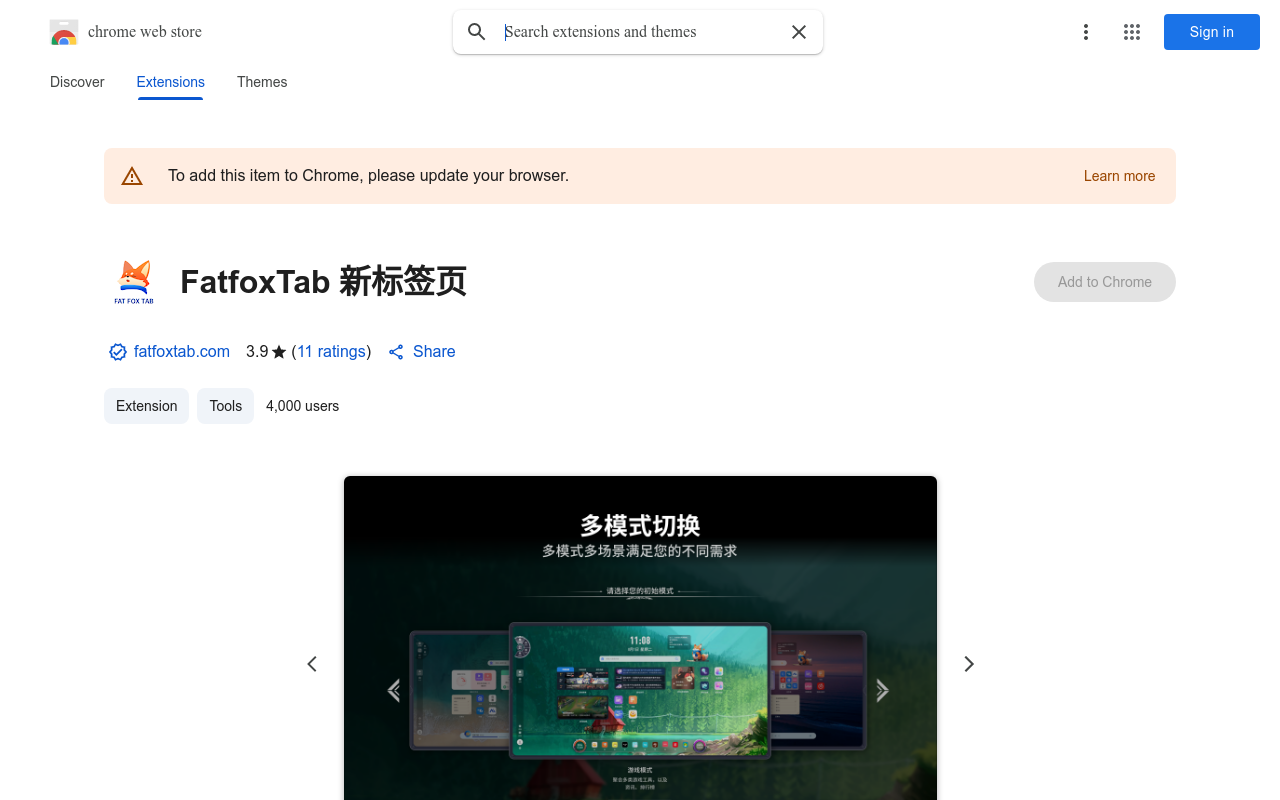Screen dimensions: 1280x800
Task: Click the update your browser banner message
Action: [x=368, y=176]
